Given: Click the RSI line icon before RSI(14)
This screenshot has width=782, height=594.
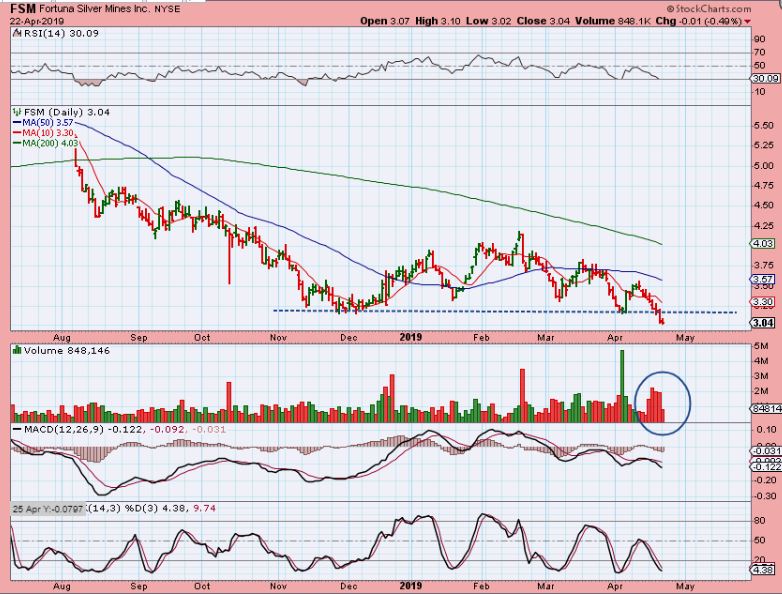Looking at the screenshot, I should pyautogui.click(x=17, y=33).
